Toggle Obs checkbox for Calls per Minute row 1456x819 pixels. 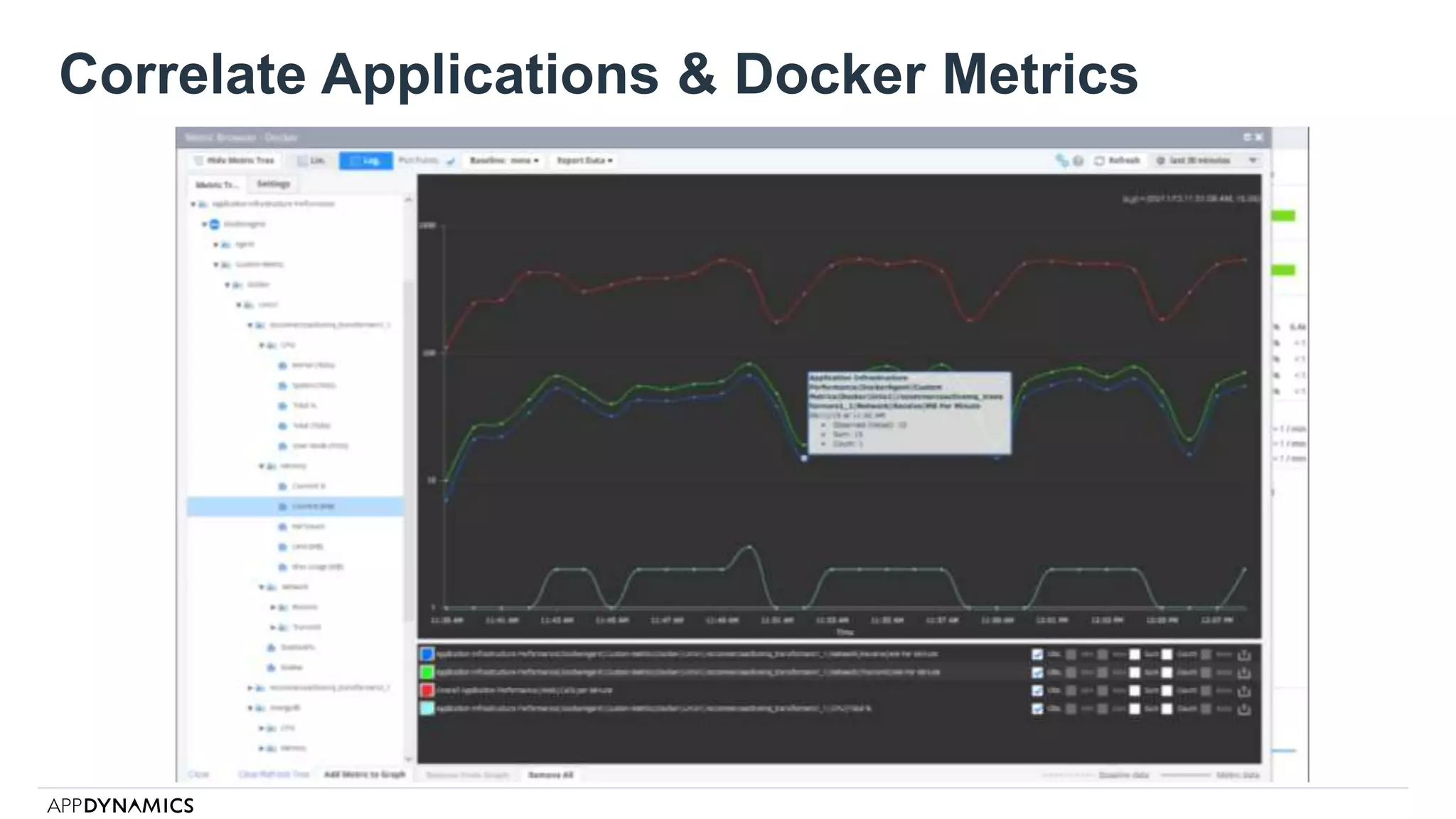tap(1037, 690)
